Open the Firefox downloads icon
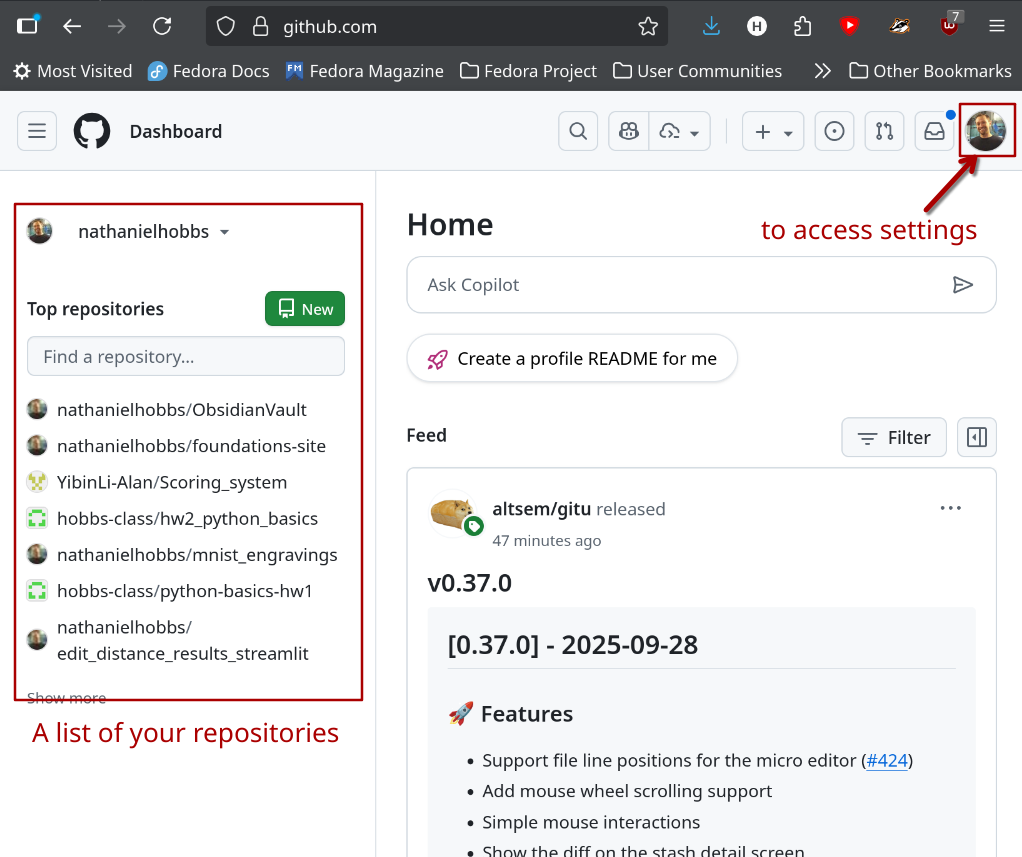The width and height of the screenshot is (1022, 857). point(711,26)
